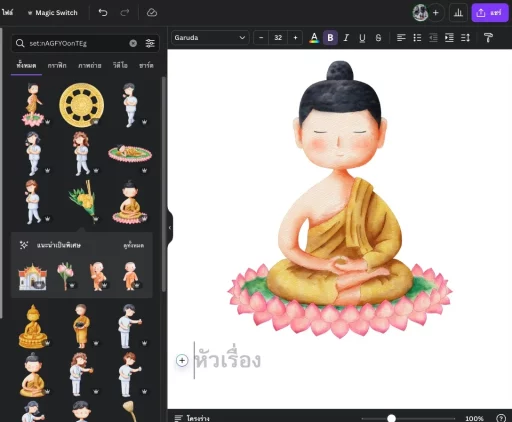The image size is (512, 422).
Task: Click the redo arrow icon
Action: 125,13
